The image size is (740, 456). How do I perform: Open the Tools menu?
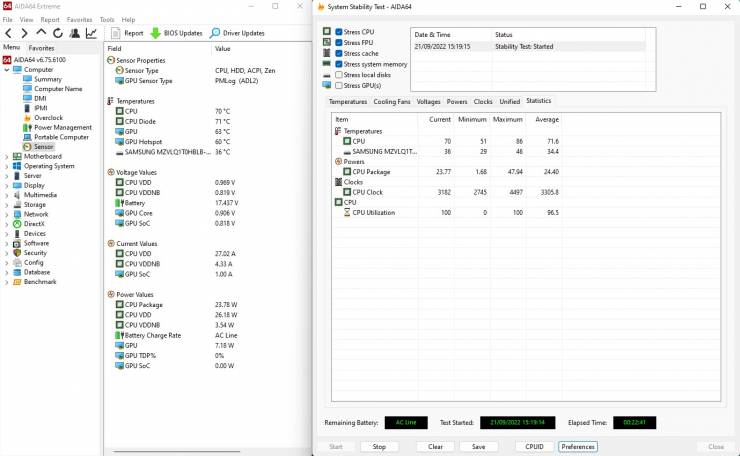(x=107, y=19)
